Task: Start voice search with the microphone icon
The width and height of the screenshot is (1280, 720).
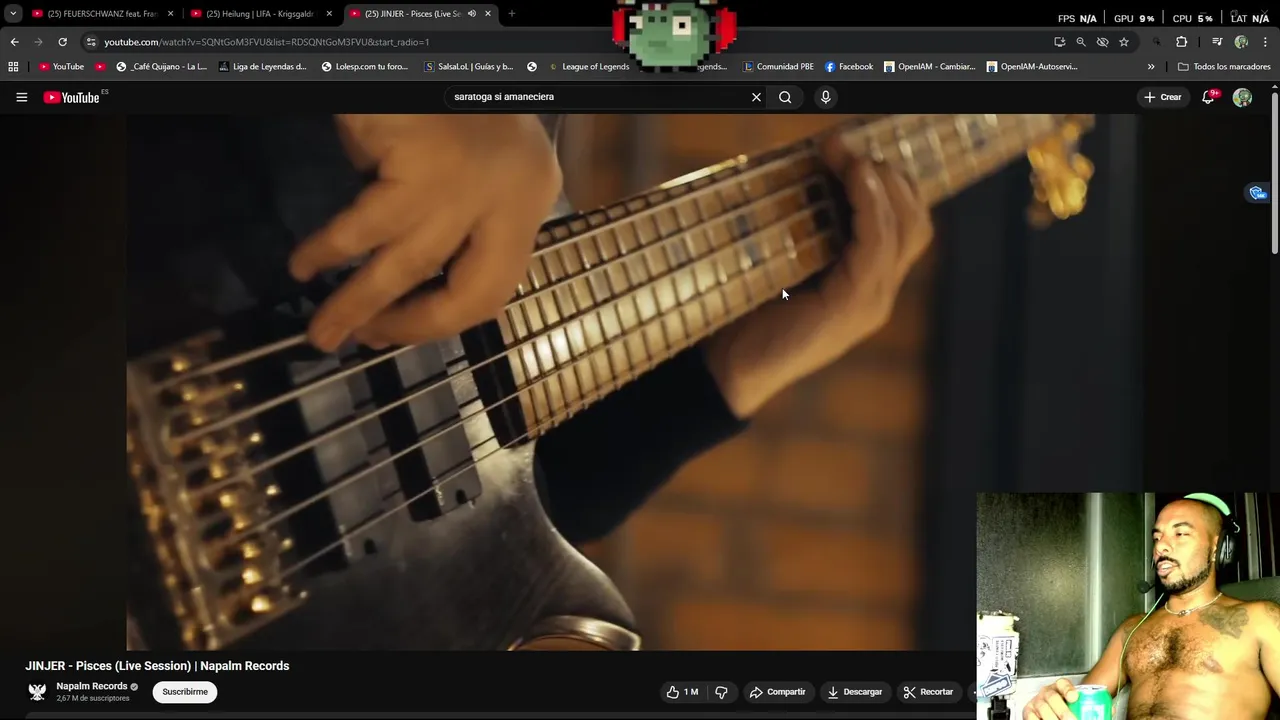Action: [825, 97]
